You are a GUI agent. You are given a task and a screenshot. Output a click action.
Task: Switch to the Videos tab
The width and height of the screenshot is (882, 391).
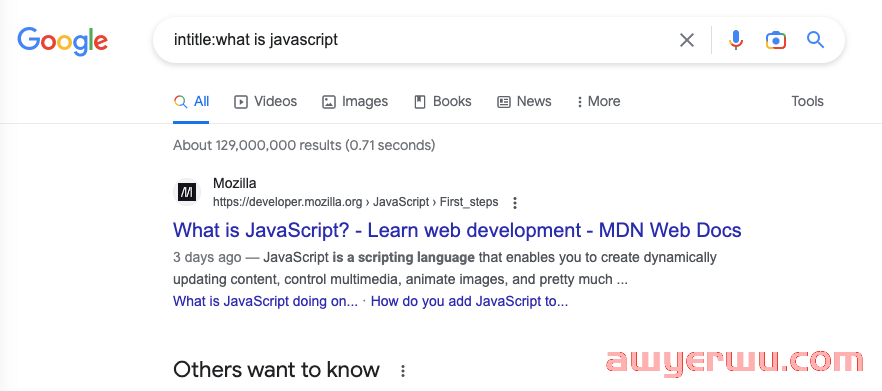[x=266, y=102]
